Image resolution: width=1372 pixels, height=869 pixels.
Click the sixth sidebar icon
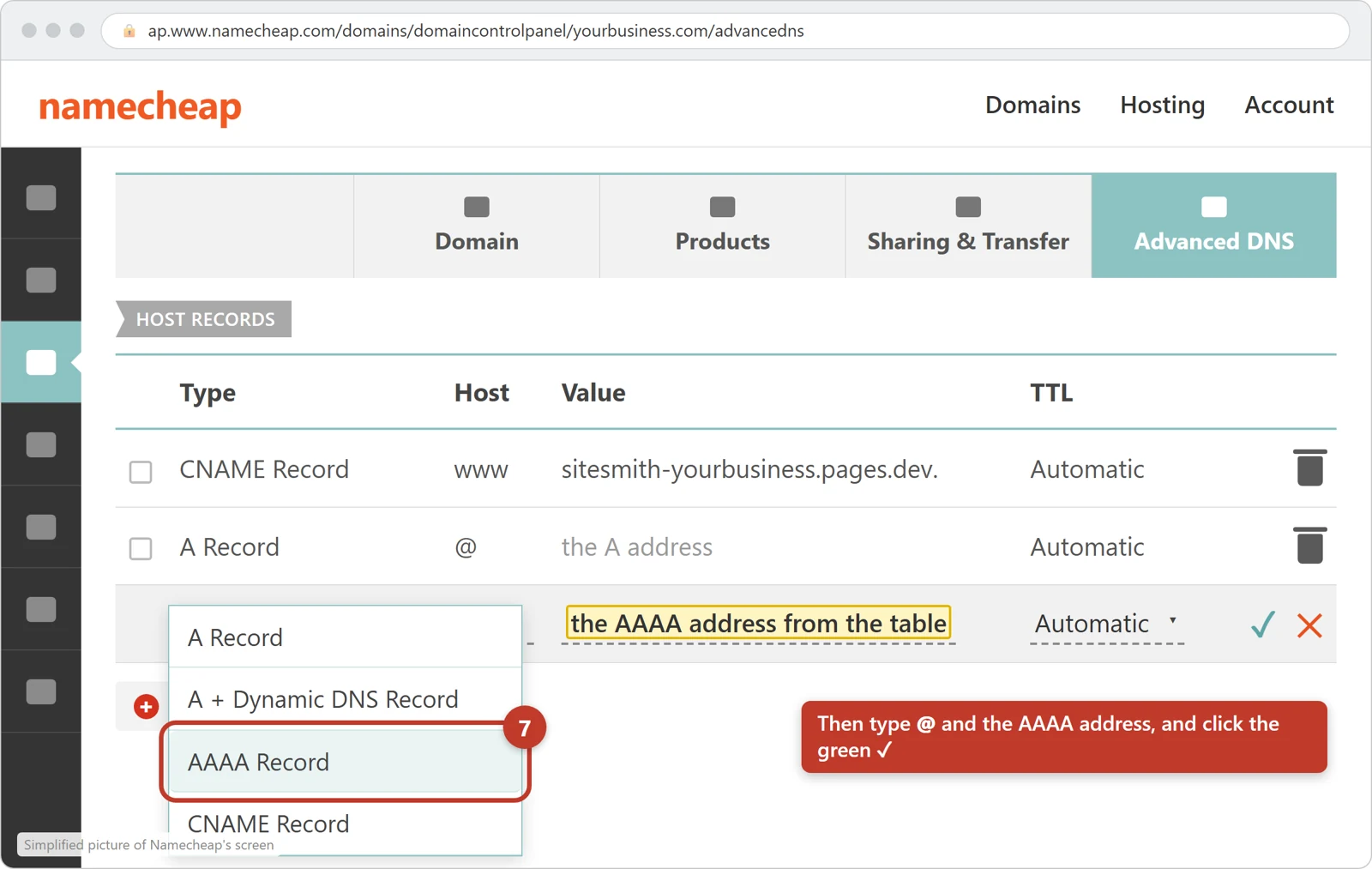click(x=41, y=609)
